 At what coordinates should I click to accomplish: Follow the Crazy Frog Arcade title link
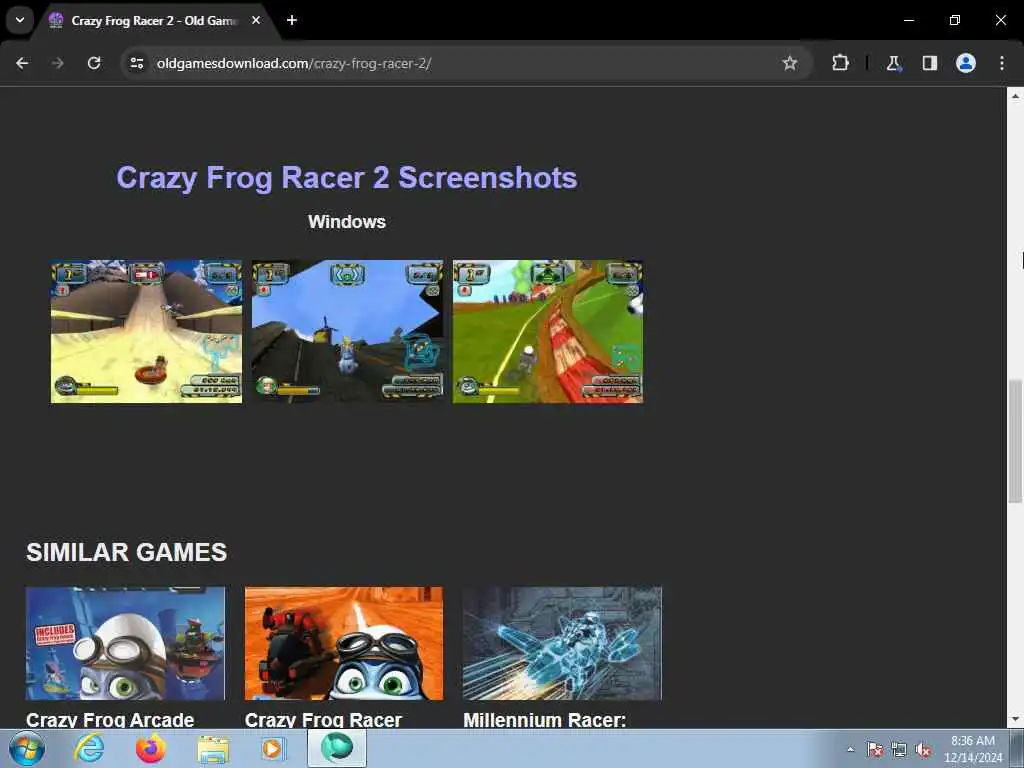pos(110,720)
